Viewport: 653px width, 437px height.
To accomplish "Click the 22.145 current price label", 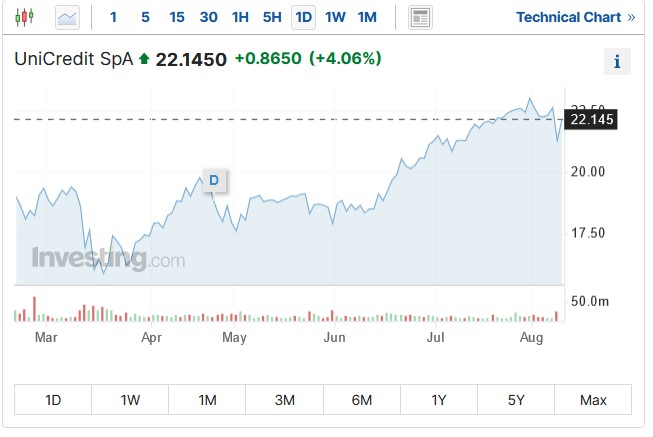I will coord(590,120).
